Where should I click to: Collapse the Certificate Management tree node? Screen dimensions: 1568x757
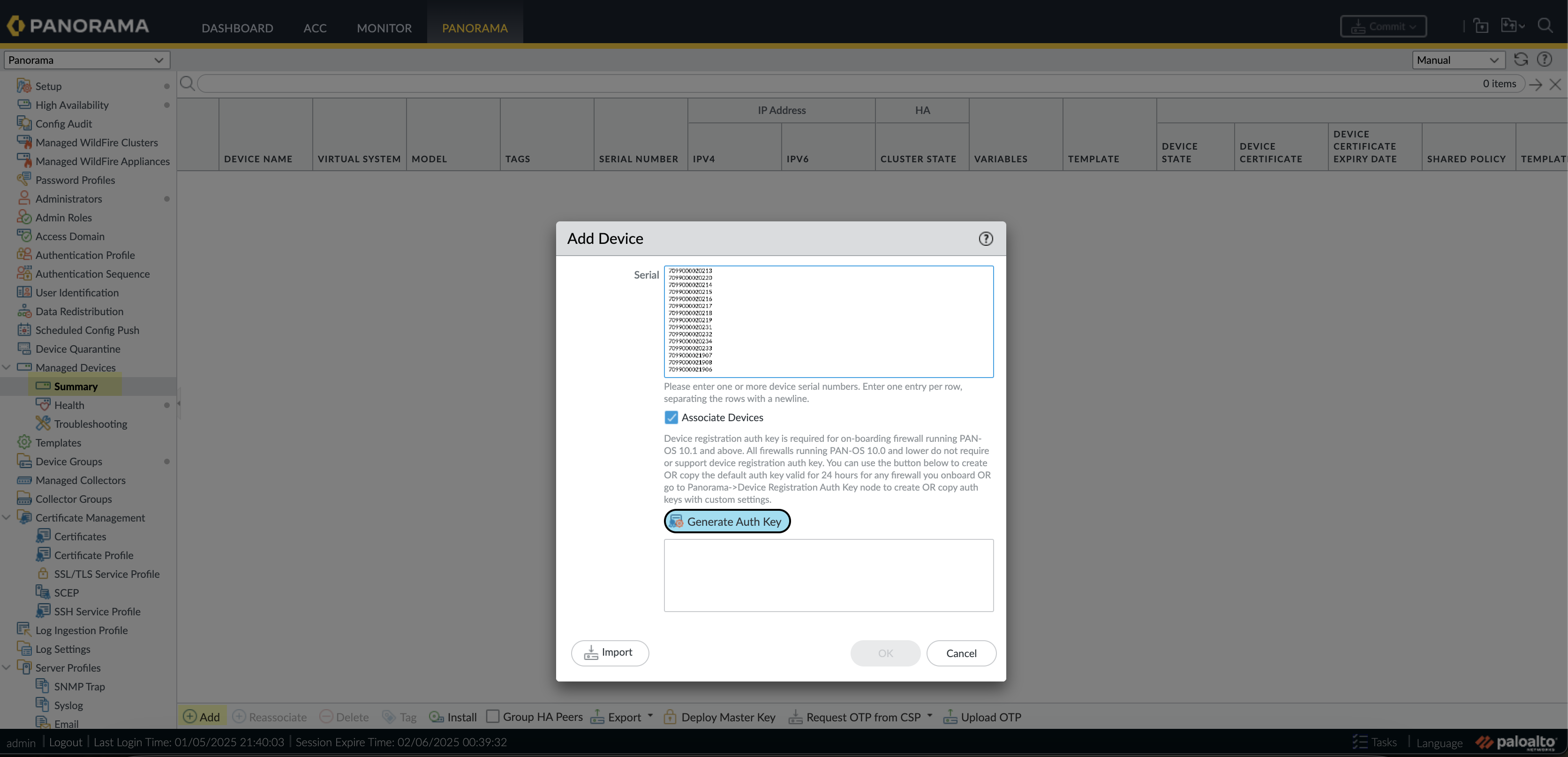[7, 517]
